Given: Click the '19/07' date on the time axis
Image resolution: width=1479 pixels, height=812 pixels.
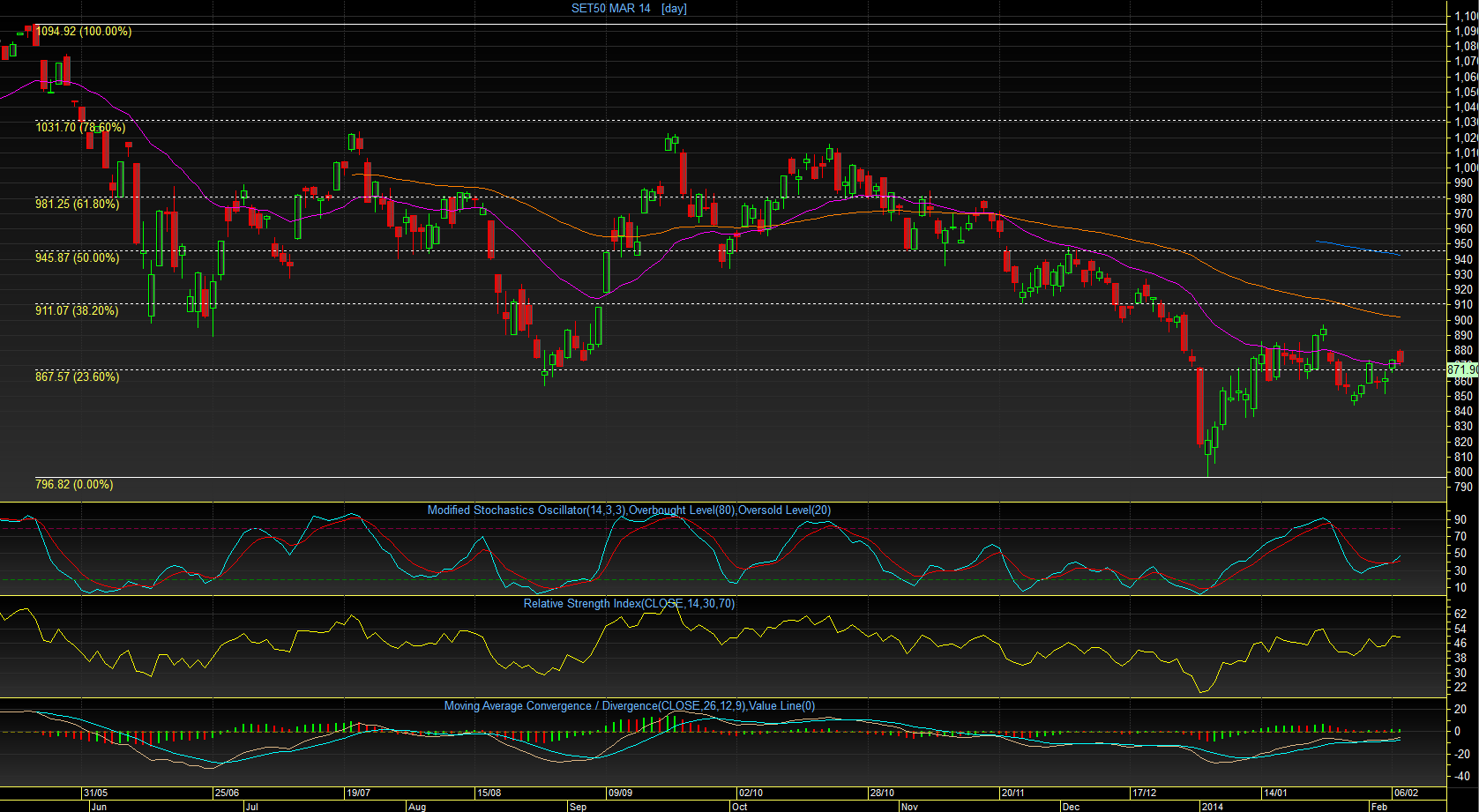Looking at the screenshot, I should [x=358, y=793].
